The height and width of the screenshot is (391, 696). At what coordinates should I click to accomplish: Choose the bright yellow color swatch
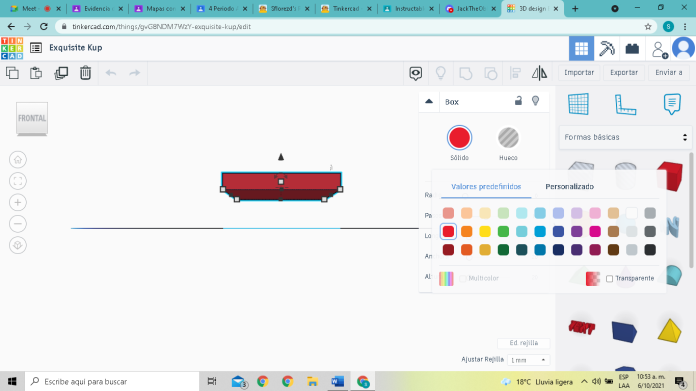coord(485,232)
